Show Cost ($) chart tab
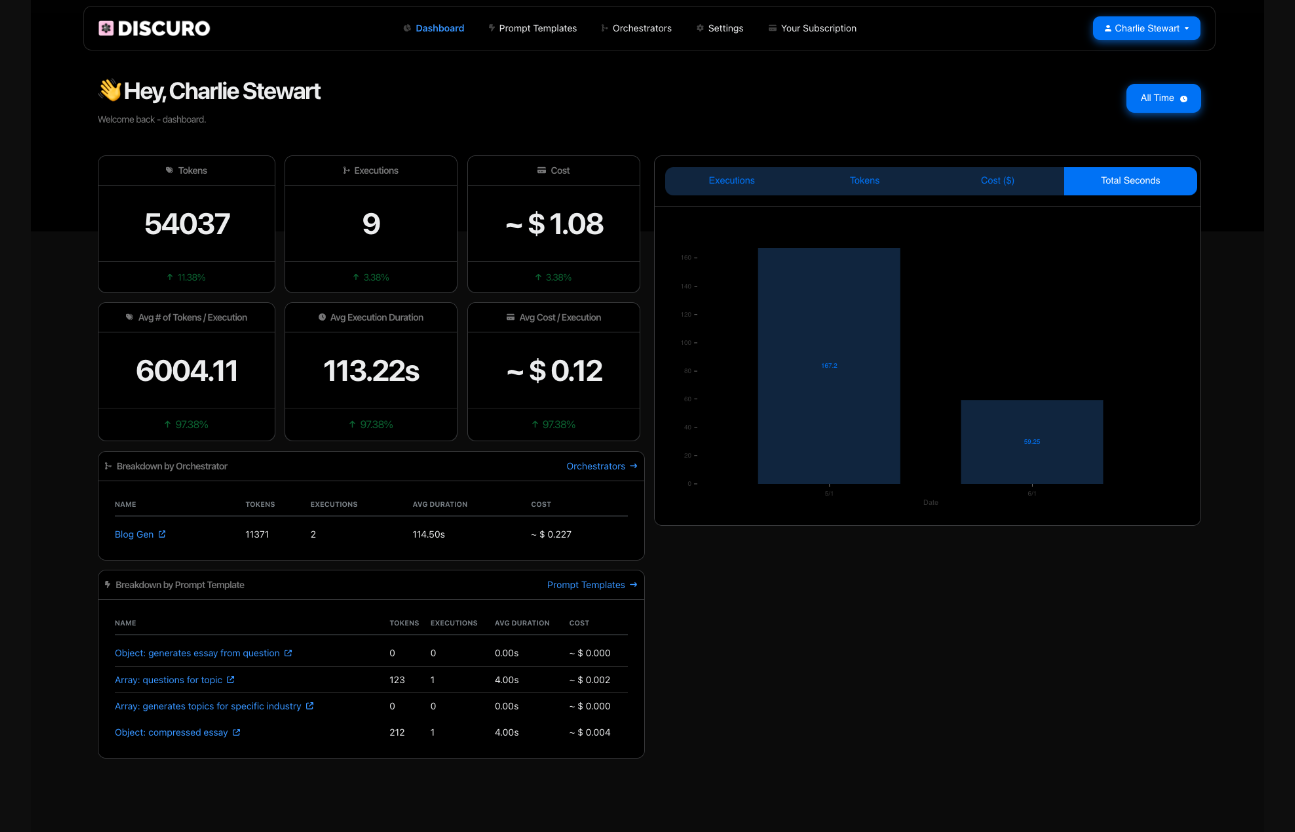 [997, 181]
